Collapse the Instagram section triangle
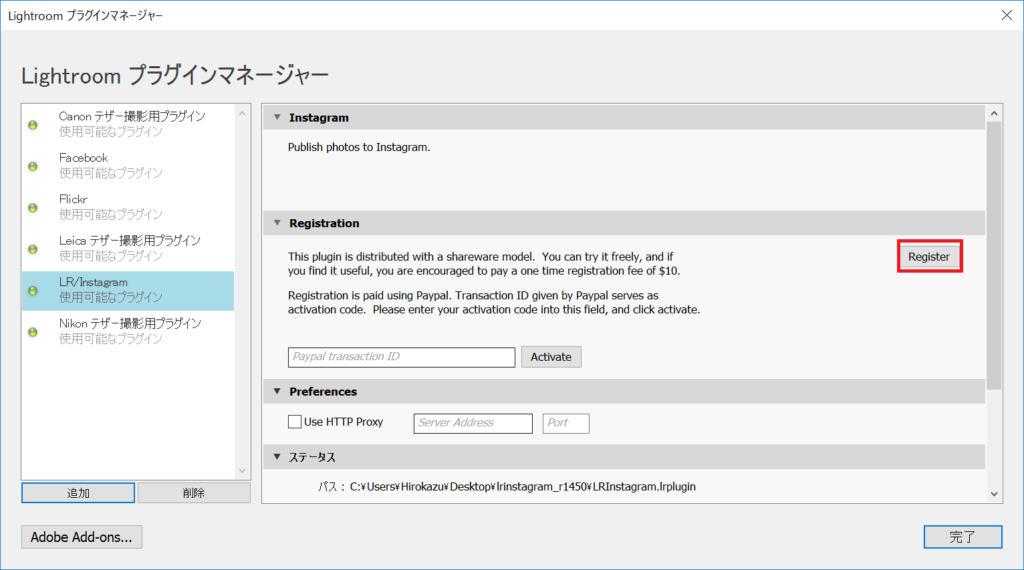 point(277,118)
